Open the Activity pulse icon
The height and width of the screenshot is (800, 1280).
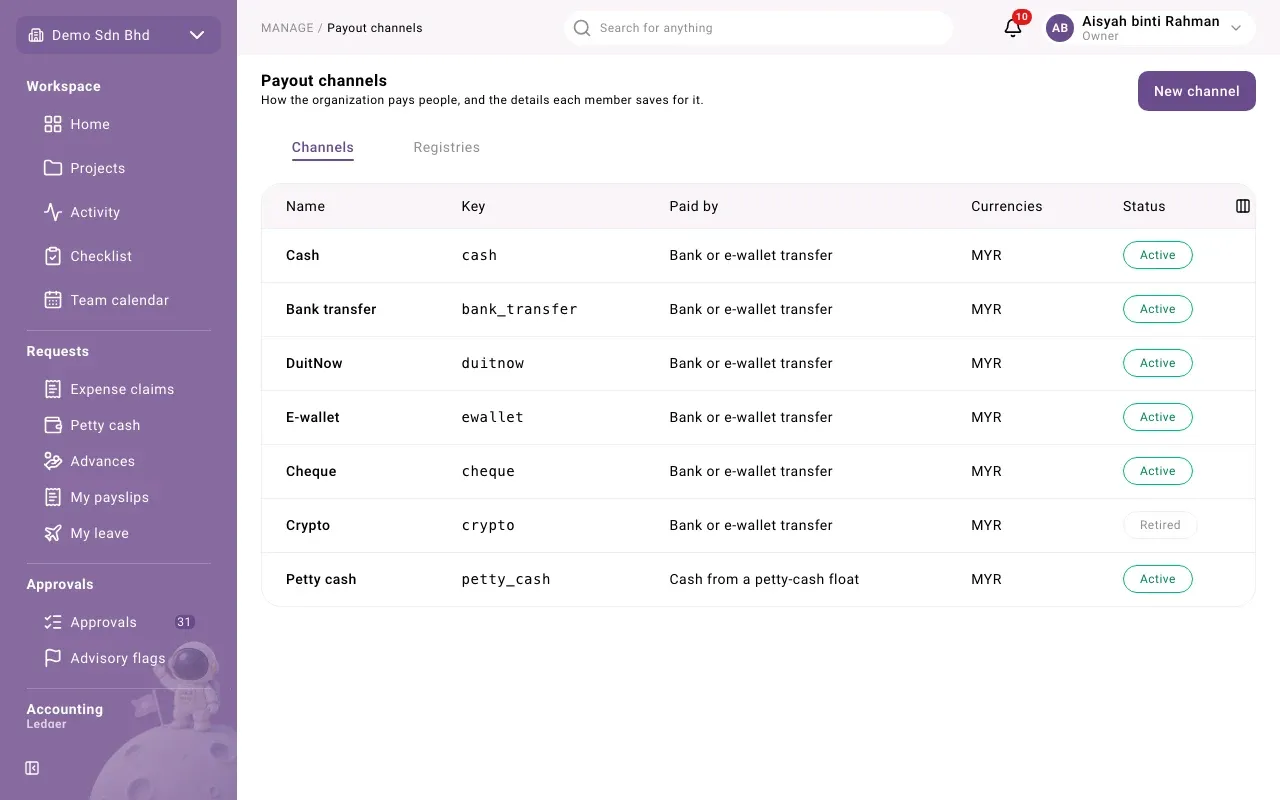pos(53,212)
